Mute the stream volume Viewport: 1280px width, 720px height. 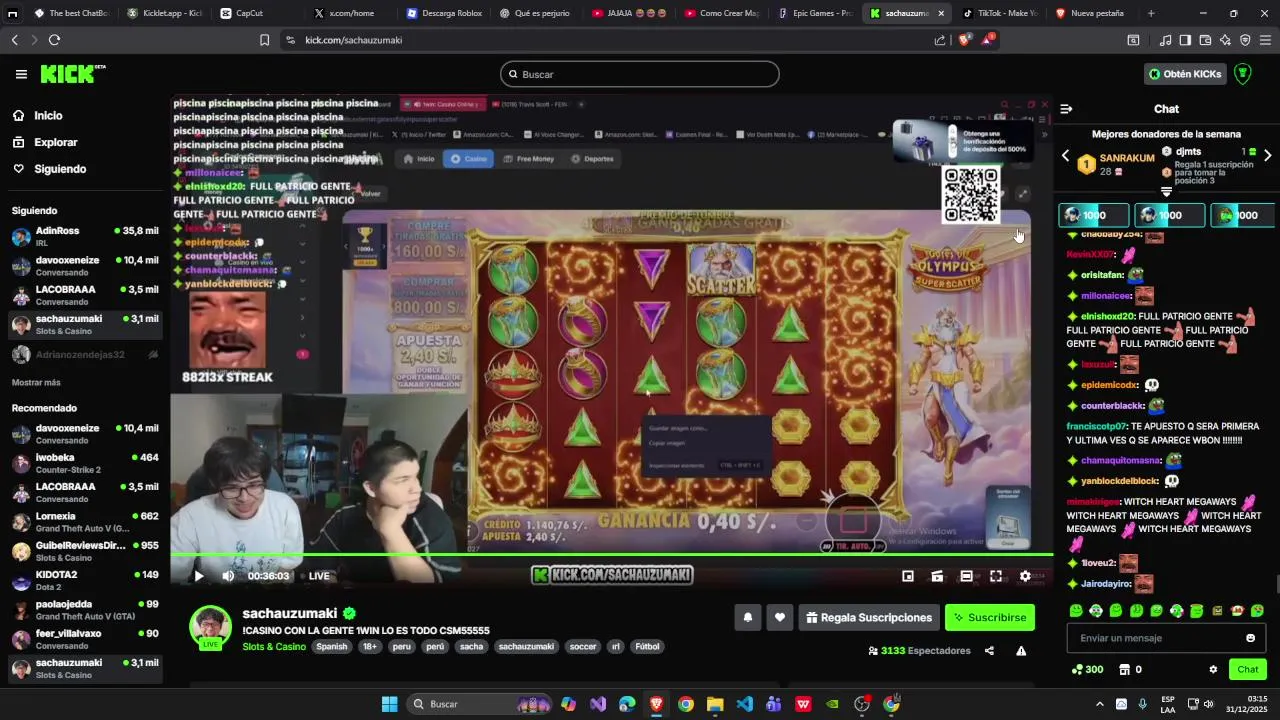point(228,576)
